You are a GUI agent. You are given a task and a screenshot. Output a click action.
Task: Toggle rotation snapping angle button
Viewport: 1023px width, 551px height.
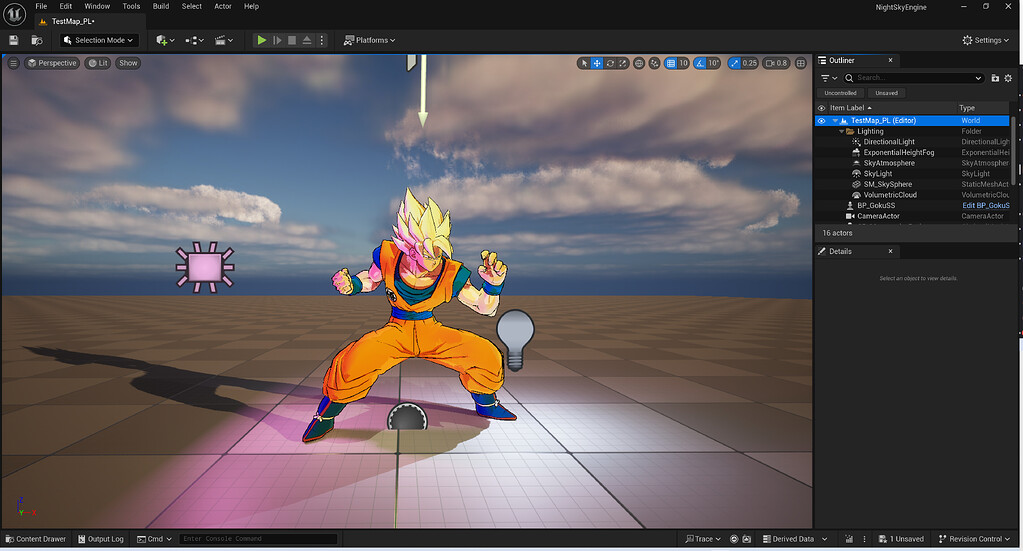(700, 63)
